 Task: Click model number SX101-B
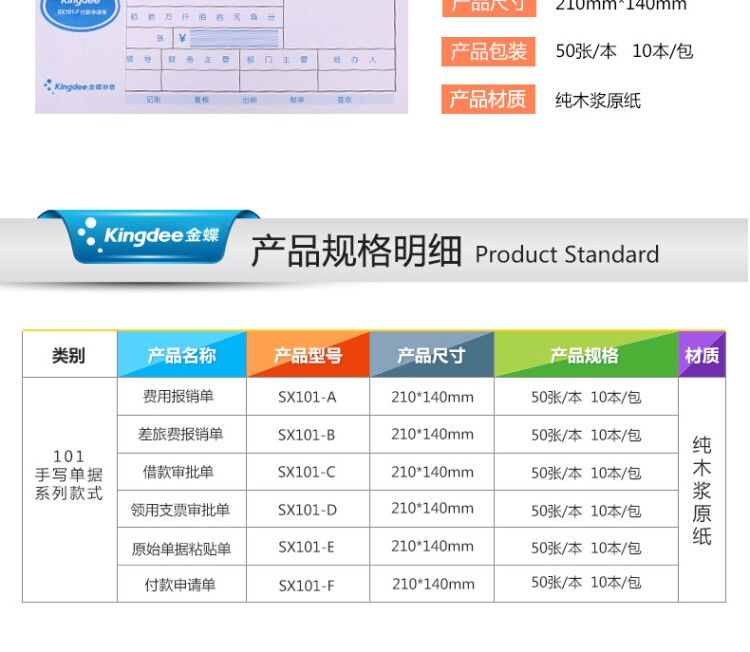pyautogui.click(x=307, y=435)
